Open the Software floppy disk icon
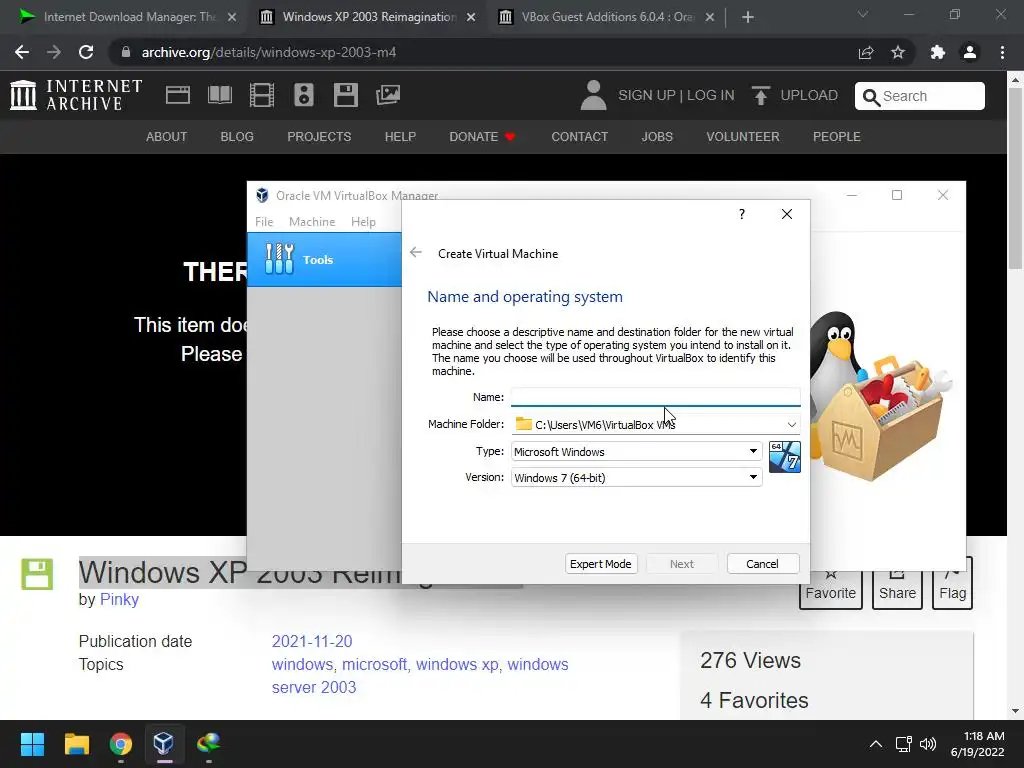Screen dimensions: 1024x768 pyautogui.click(x=345, y=95)
